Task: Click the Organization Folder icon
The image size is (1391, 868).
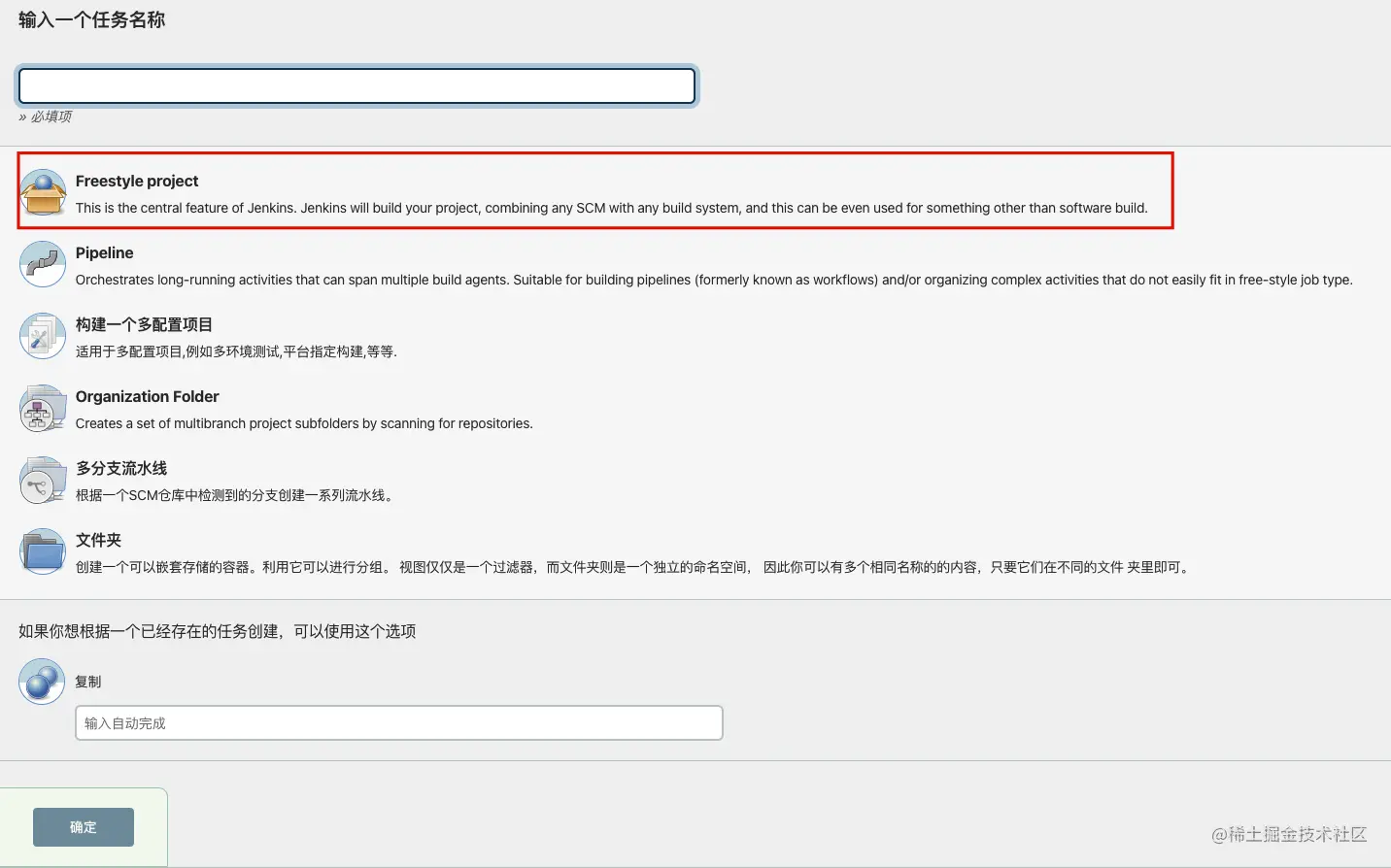Action: [43, 408]
